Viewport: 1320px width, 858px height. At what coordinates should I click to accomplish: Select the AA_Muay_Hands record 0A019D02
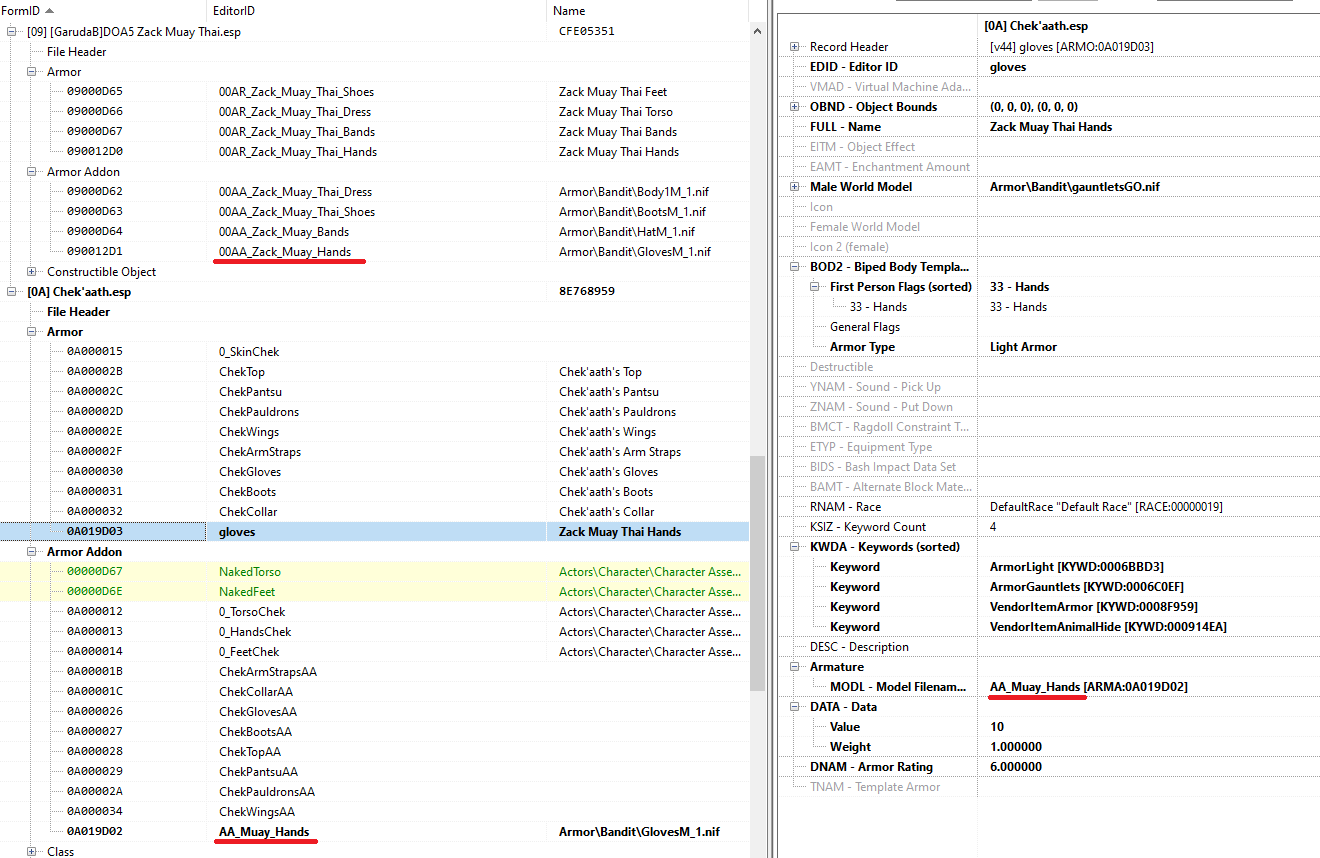374,832
